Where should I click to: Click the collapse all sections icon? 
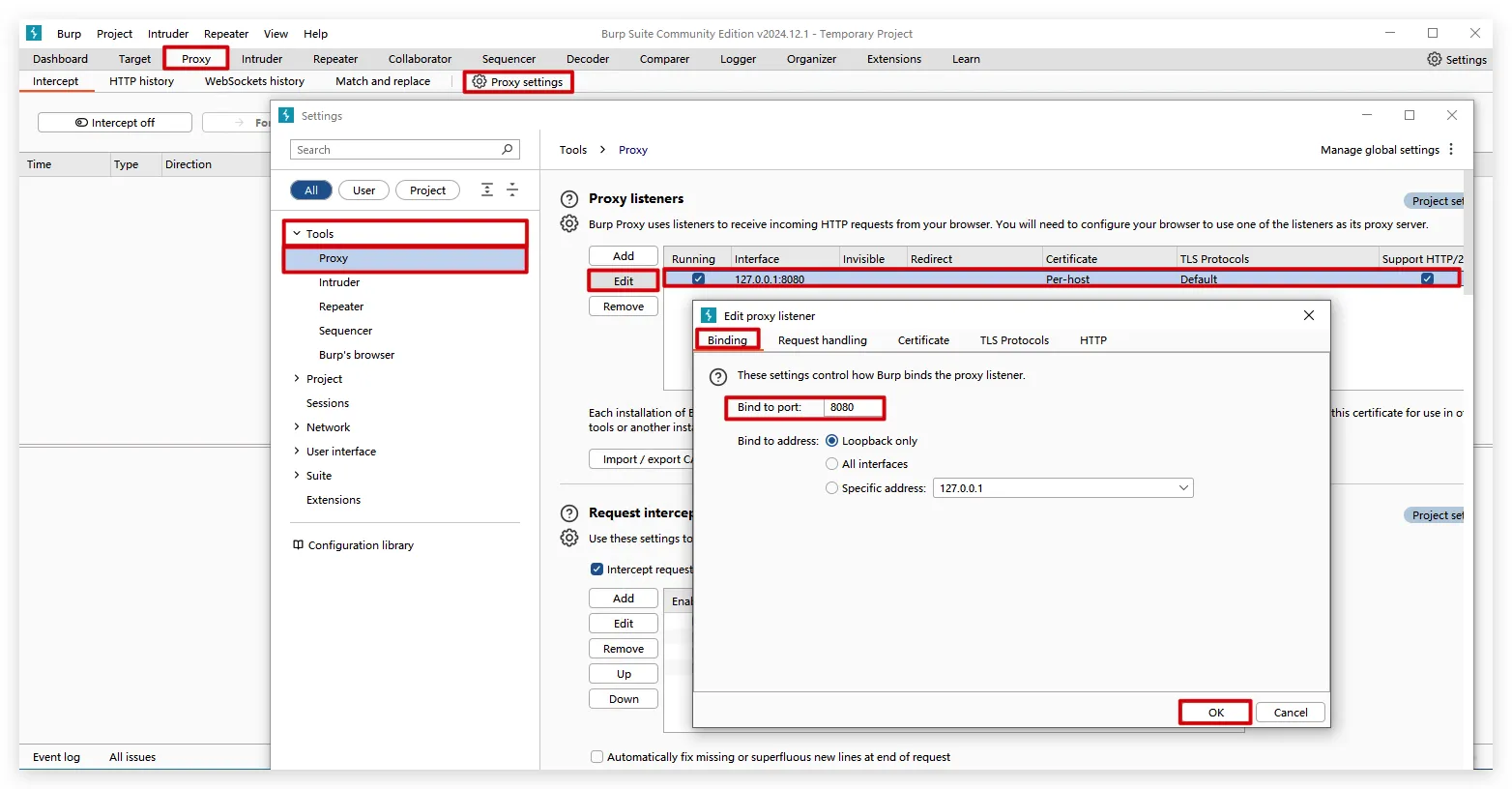point(512,190)
